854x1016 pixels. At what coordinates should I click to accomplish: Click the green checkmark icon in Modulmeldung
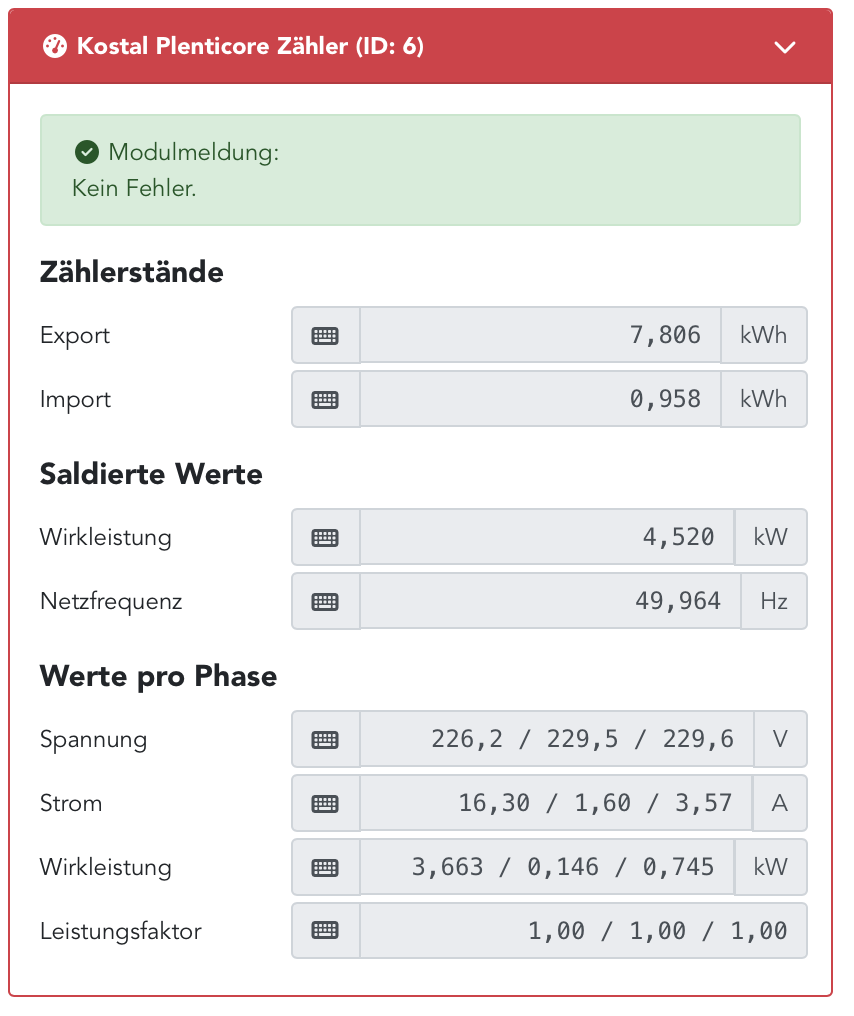(x=86, y=152)
